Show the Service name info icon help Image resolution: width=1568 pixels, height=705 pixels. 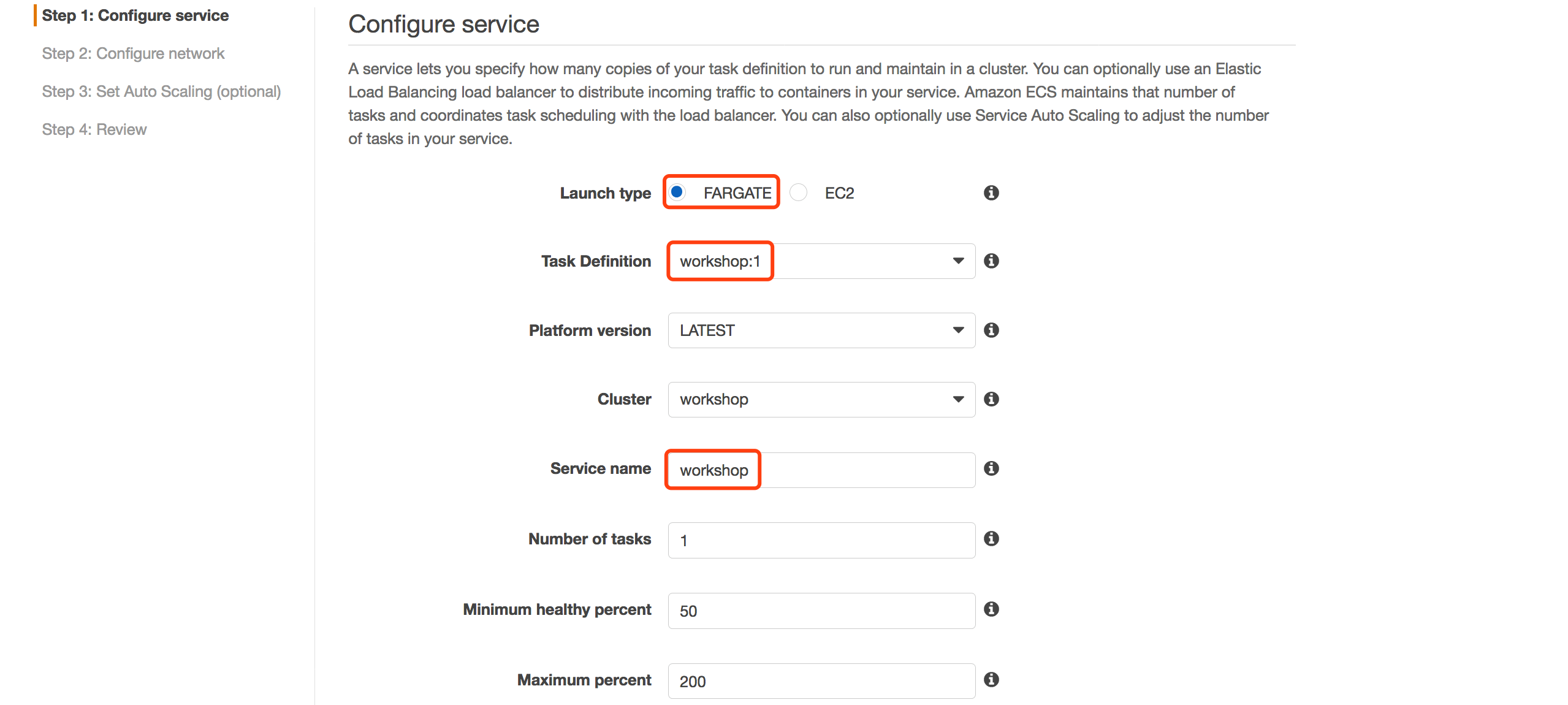(x=991, y=468)
